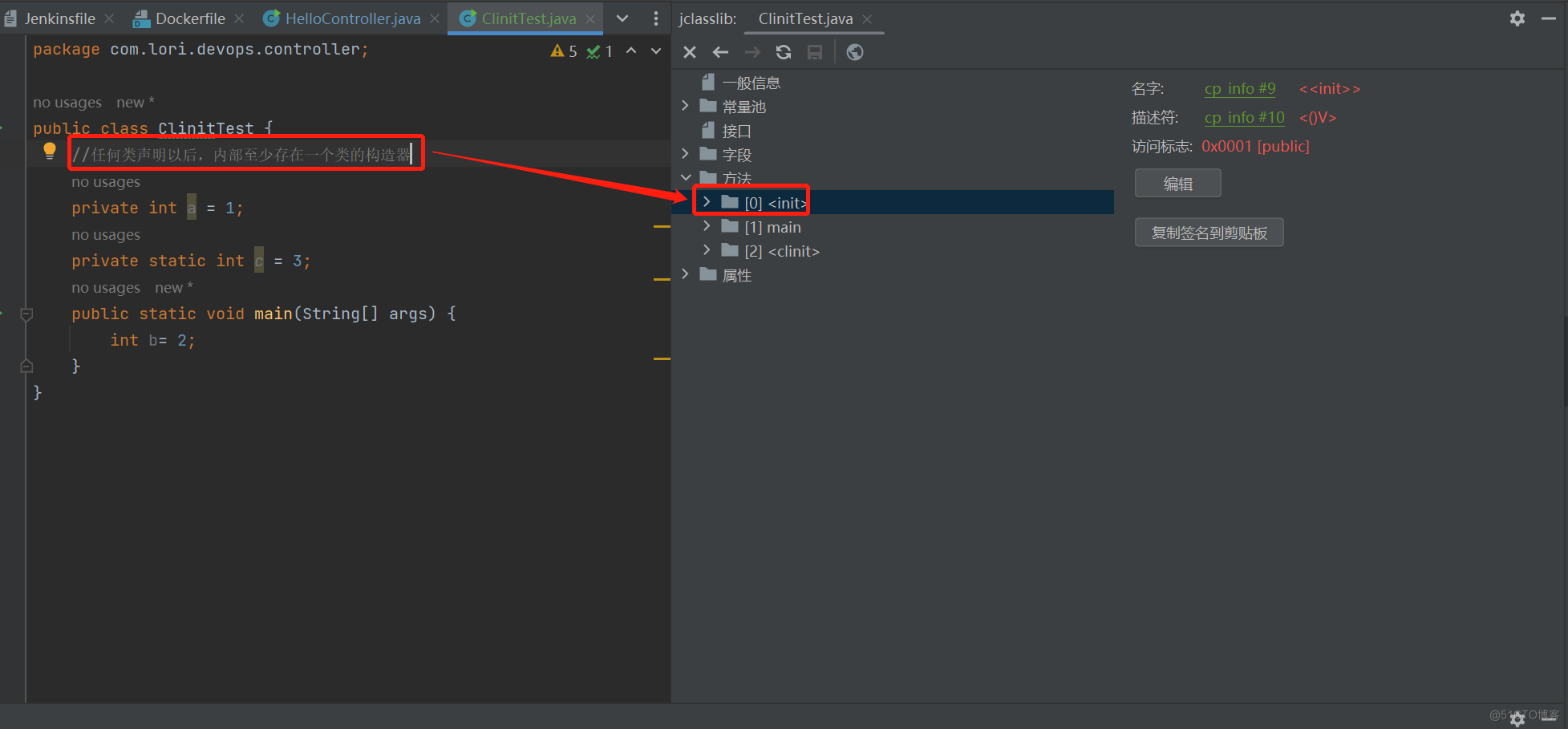Go back in jclasslib navigation
The width and height of the screenshot is (1568, 729).
720,52
